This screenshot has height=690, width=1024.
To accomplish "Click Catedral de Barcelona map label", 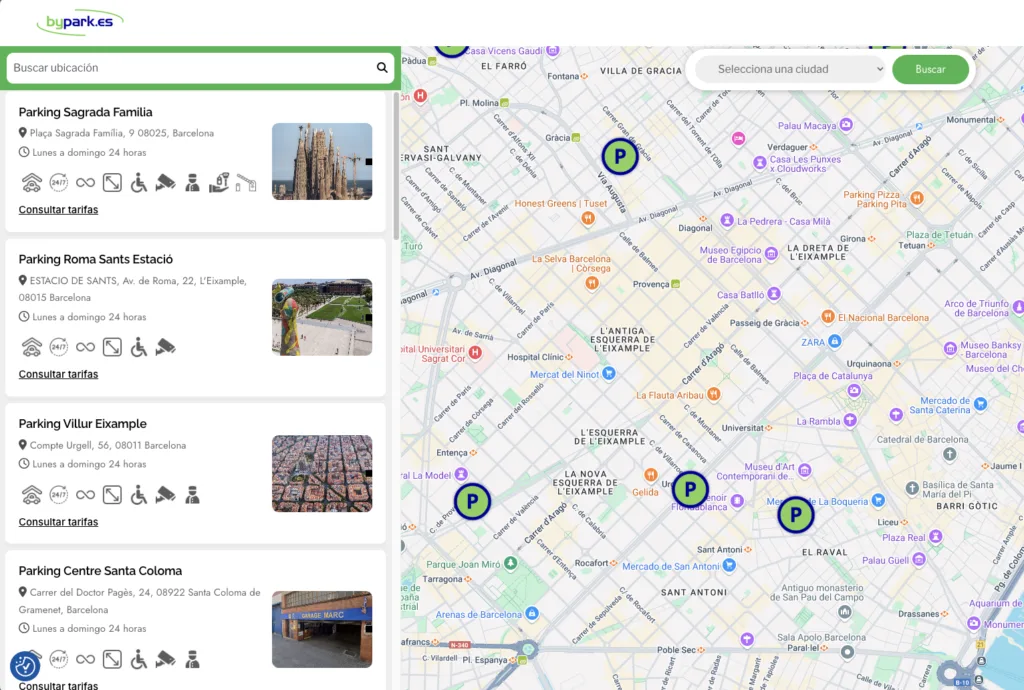I will click(x=922, y=439).
